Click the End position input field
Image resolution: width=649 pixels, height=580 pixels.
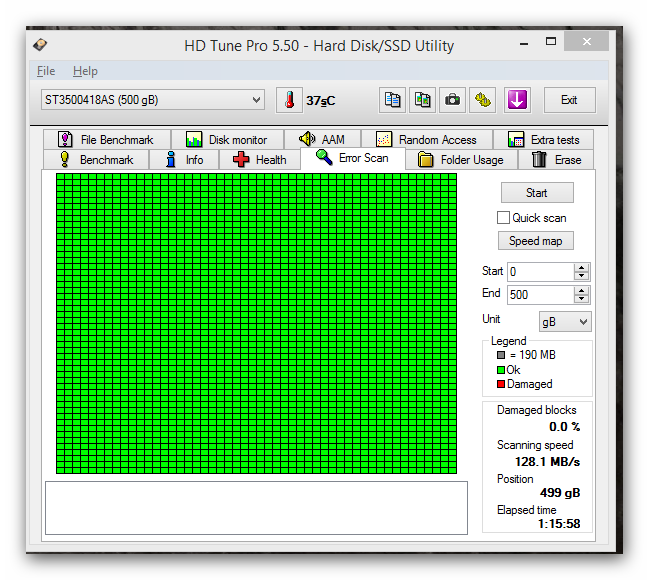[541, 295]
